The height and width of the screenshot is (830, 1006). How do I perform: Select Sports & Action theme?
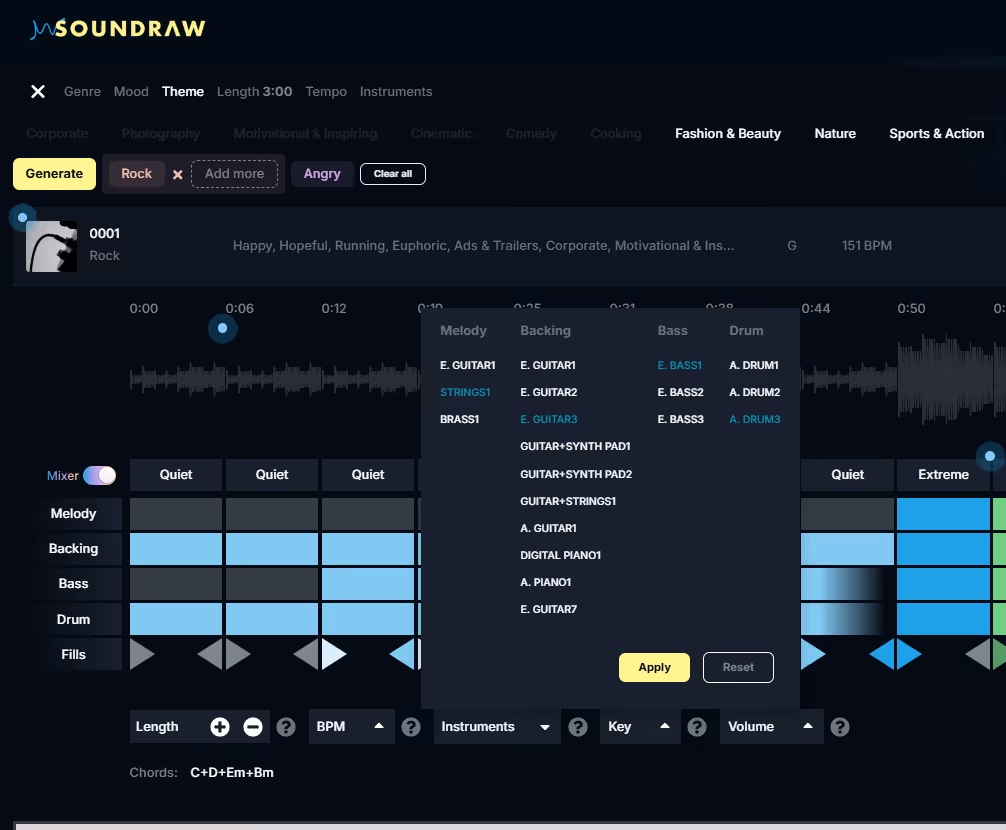pos(937,133)
